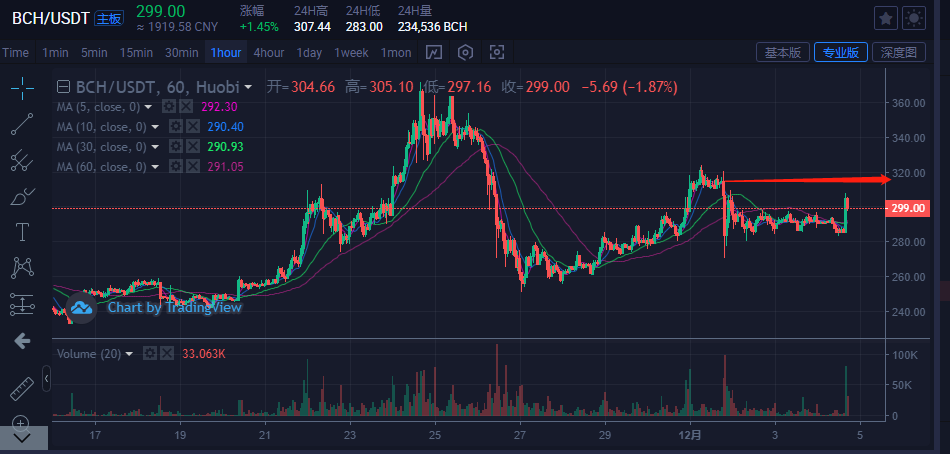Select the 1hour interval

[225, 53]
